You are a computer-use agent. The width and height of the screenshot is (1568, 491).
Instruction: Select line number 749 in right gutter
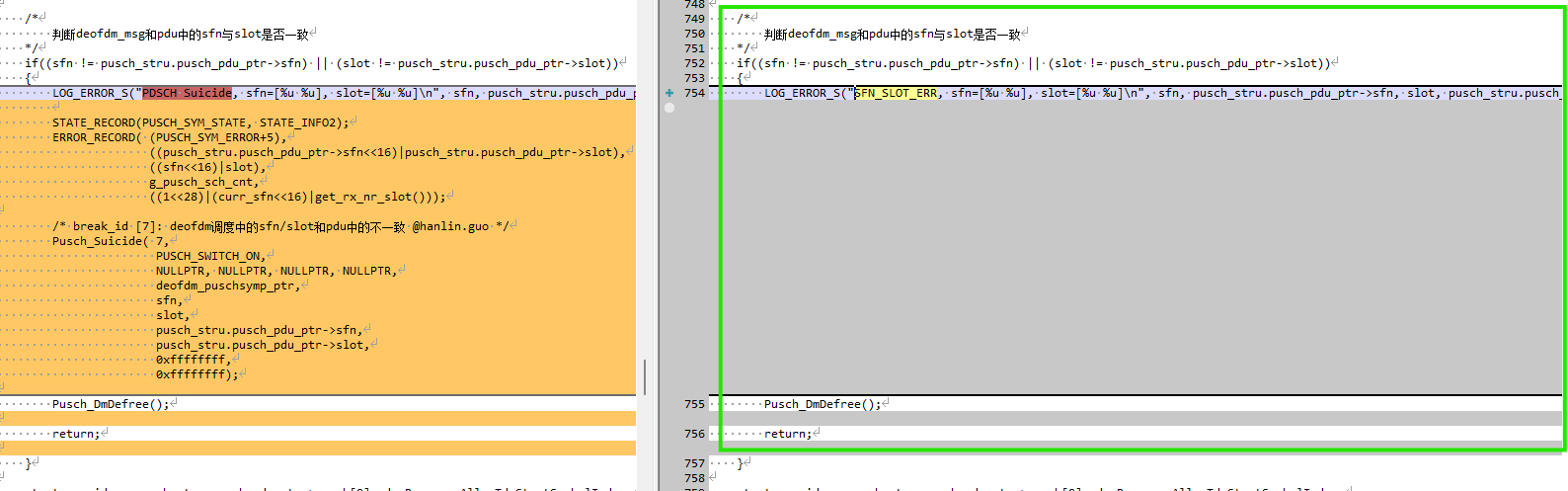694,19
